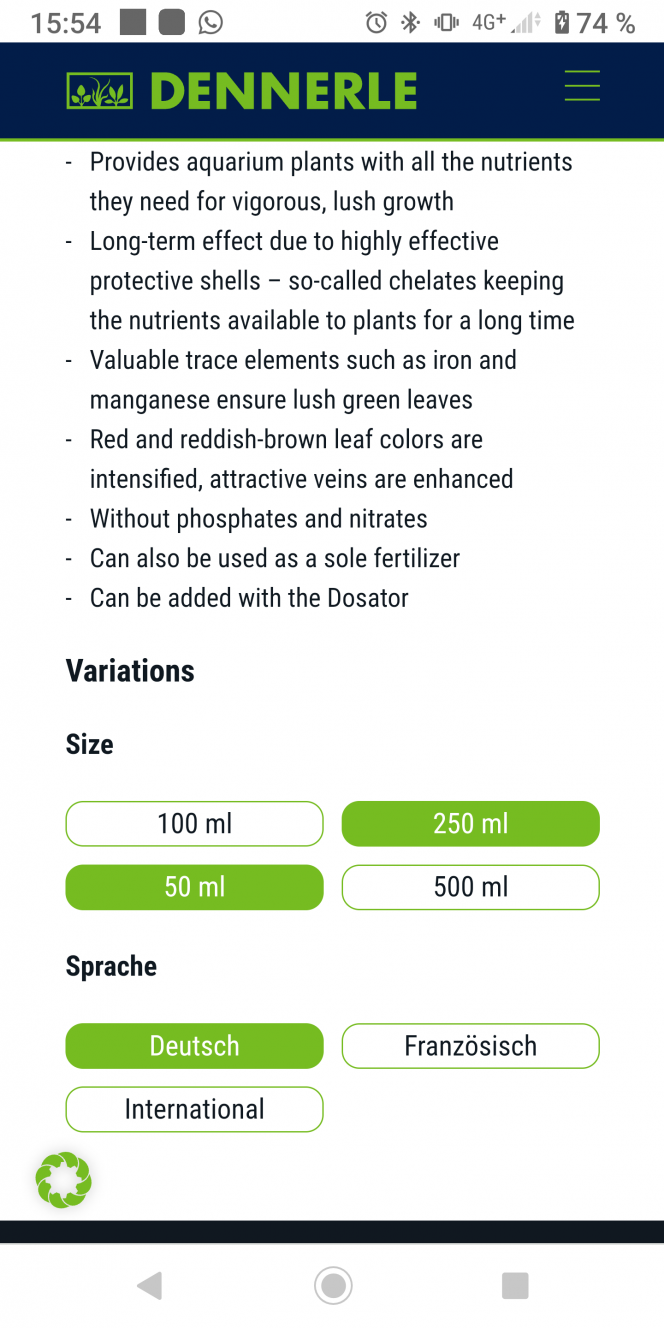Tap the WhatsApp notification icon
This screenshot has height=1328, width=664.
[x=210, y=22]
